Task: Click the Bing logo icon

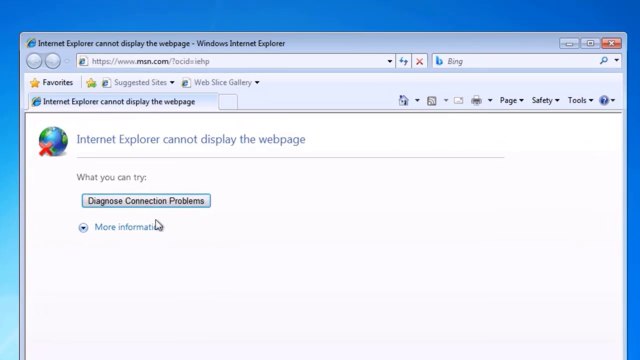Action: pyautogui.click(x=439, y=61)
